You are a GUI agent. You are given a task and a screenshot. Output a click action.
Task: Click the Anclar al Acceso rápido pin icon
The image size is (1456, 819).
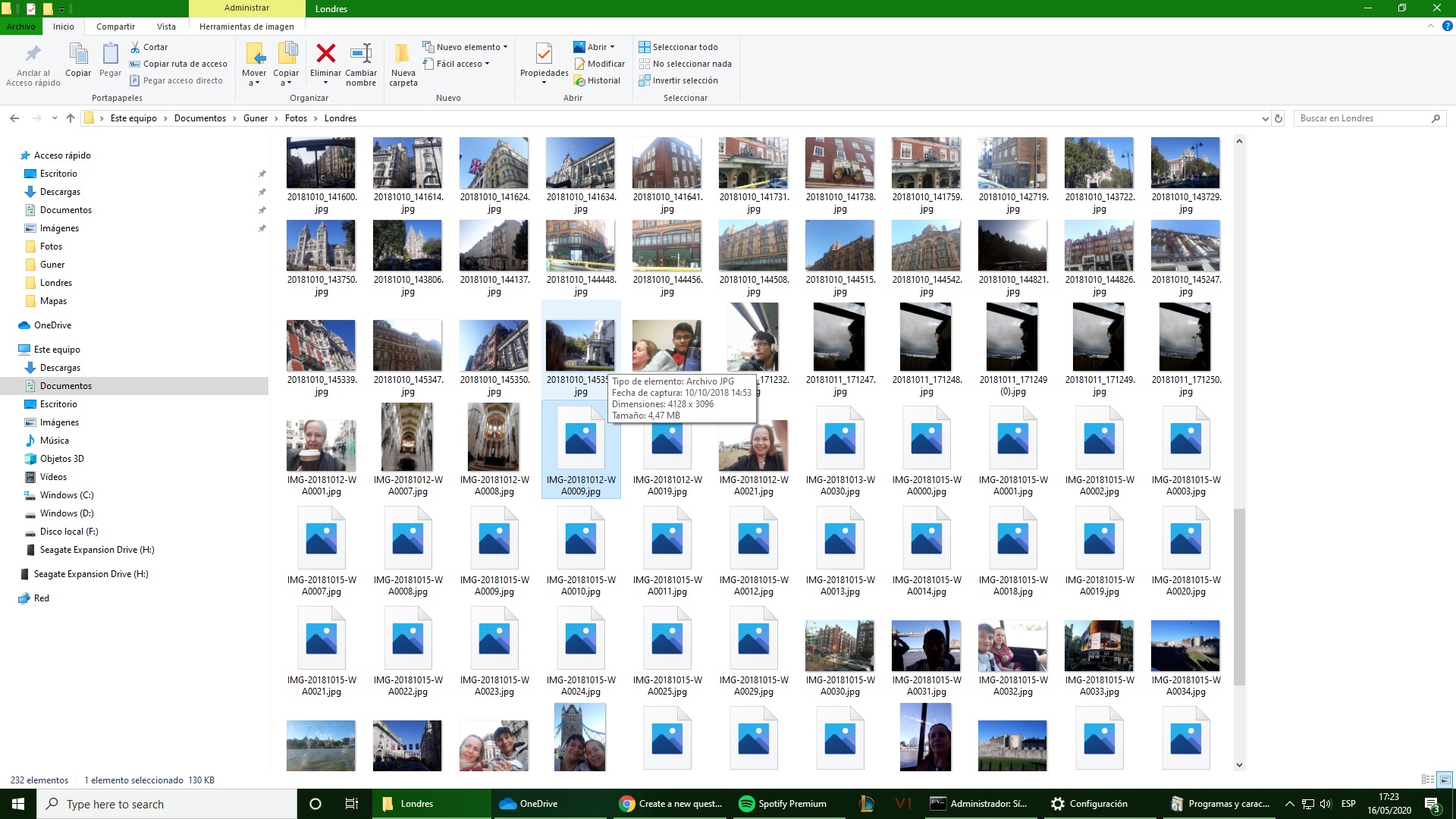click(33, 54)
